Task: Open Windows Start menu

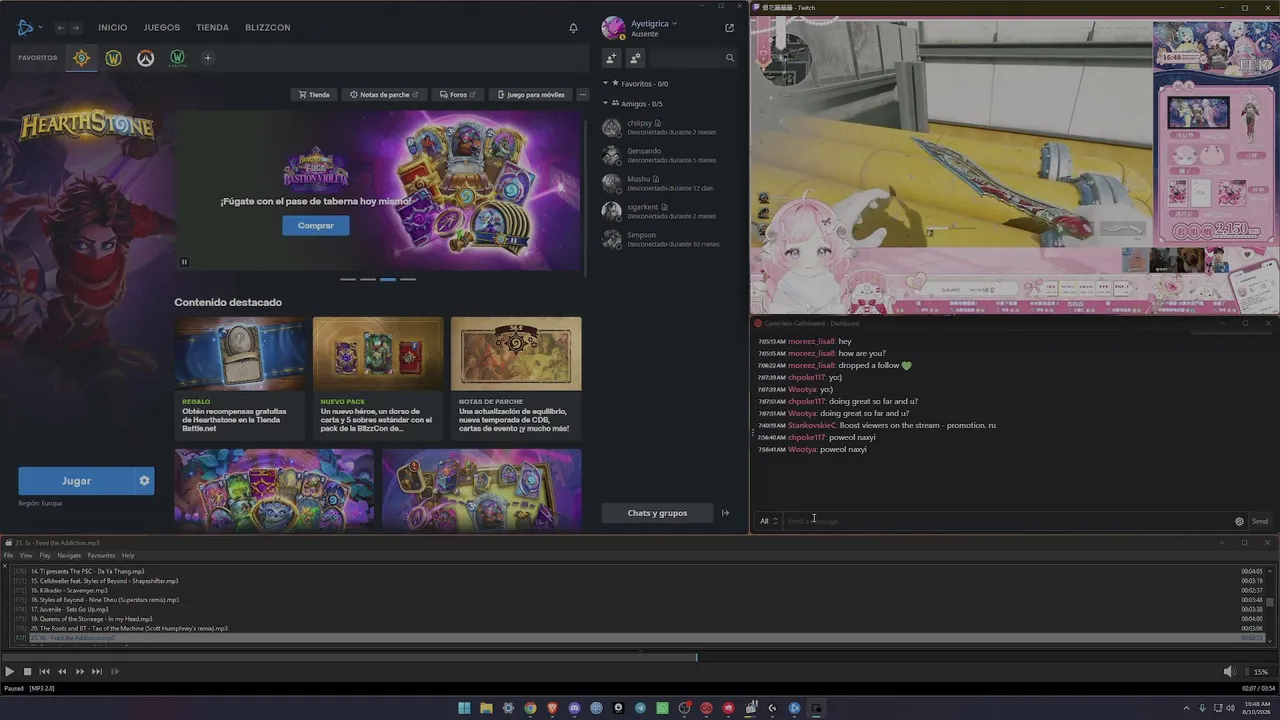Action: click(x=464, y=708)
